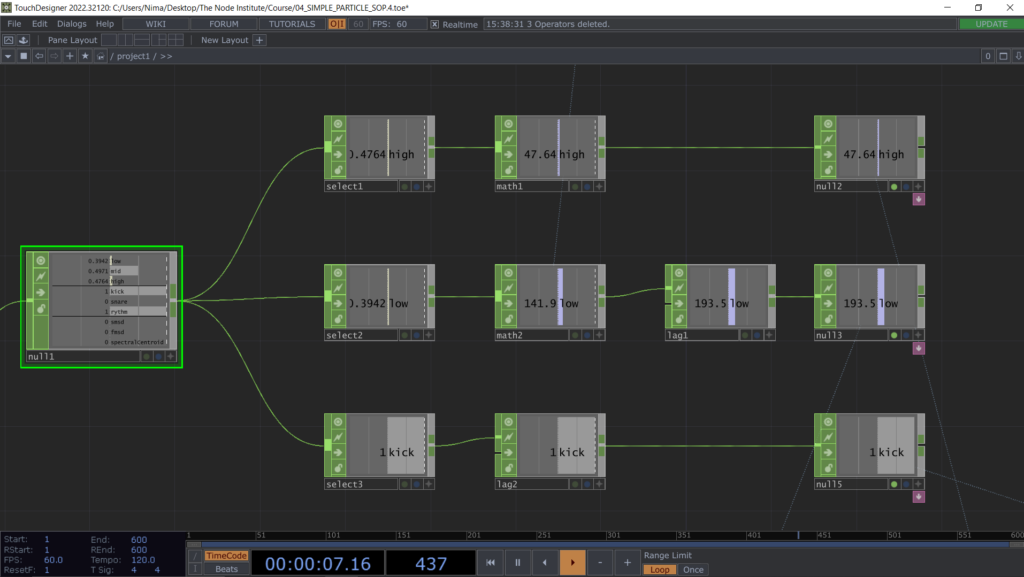
Task: Click the lock icon on lag1
Action: [679, 319]
